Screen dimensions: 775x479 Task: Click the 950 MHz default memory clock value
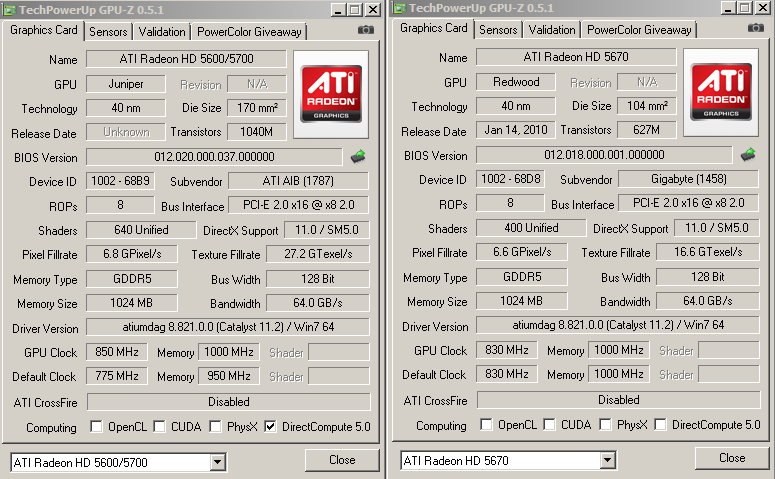pyautogui.click(x=229, y=376)
